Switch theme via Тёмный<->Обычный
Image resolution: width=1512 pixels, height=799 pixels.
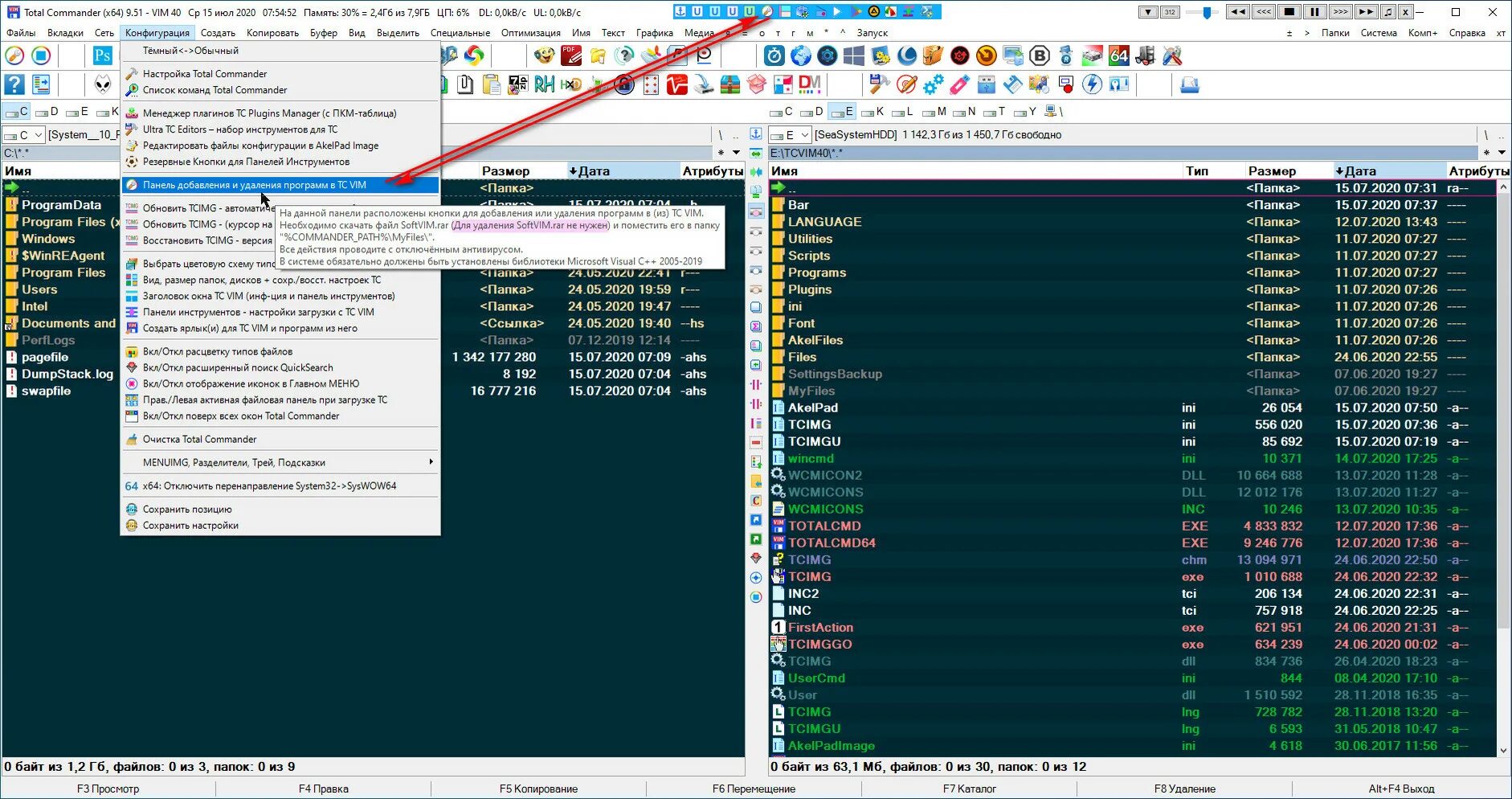point(280,51)
